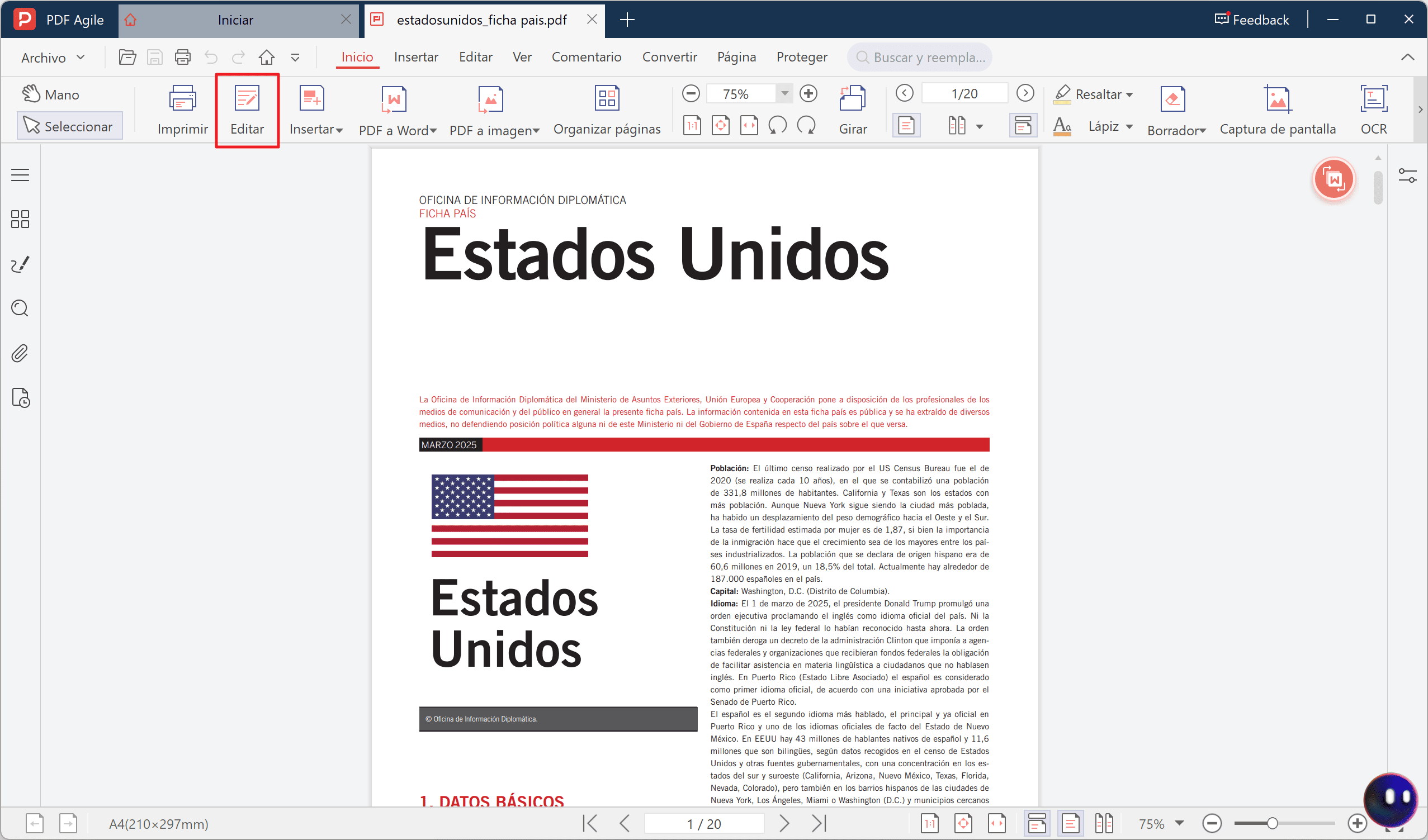The width and height of the screenshot is (1428, 840).
Task: Open the Comentario tab
Action: click(587, 57)
